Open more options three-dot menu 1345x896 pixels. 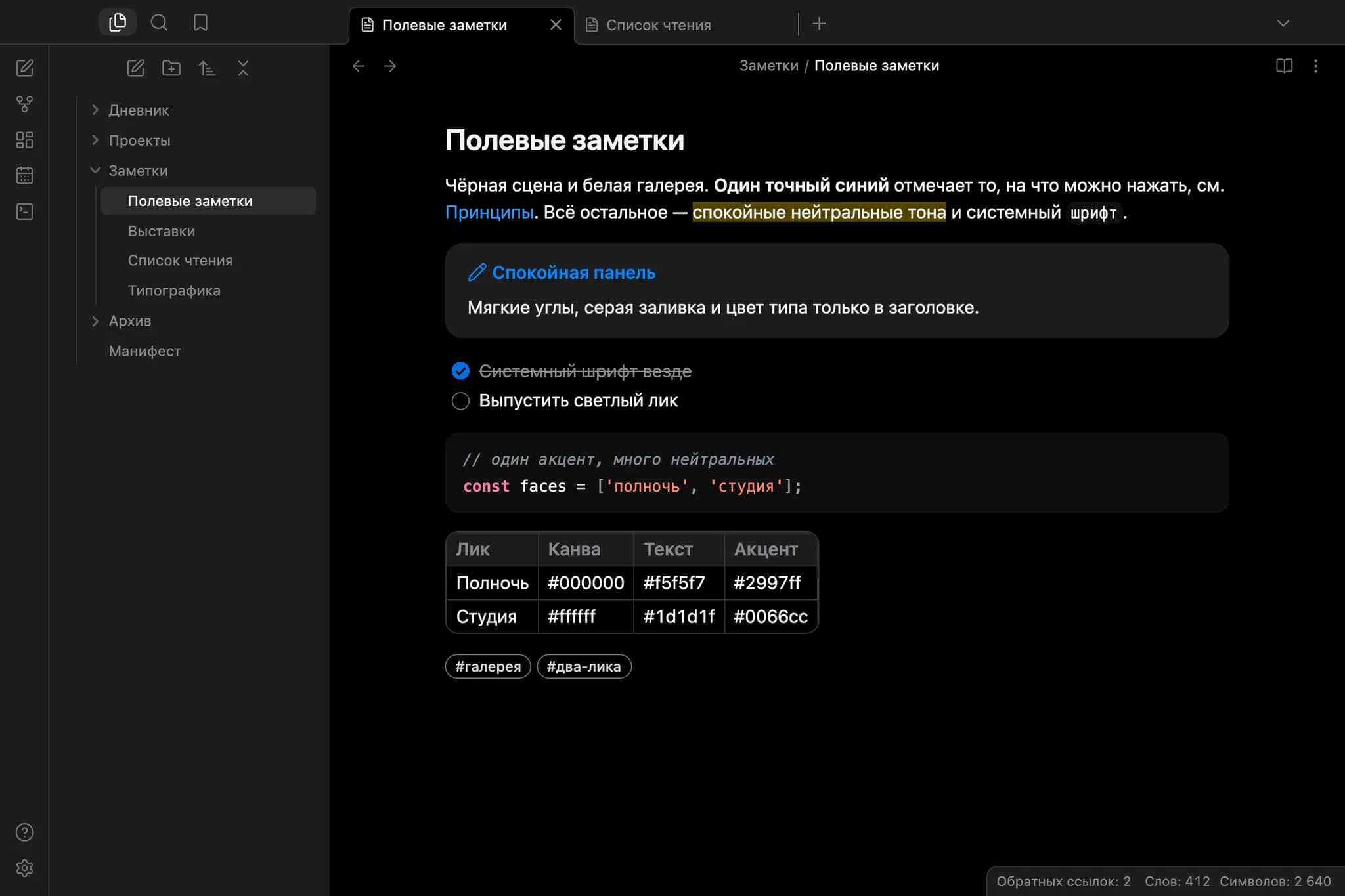1315,66
